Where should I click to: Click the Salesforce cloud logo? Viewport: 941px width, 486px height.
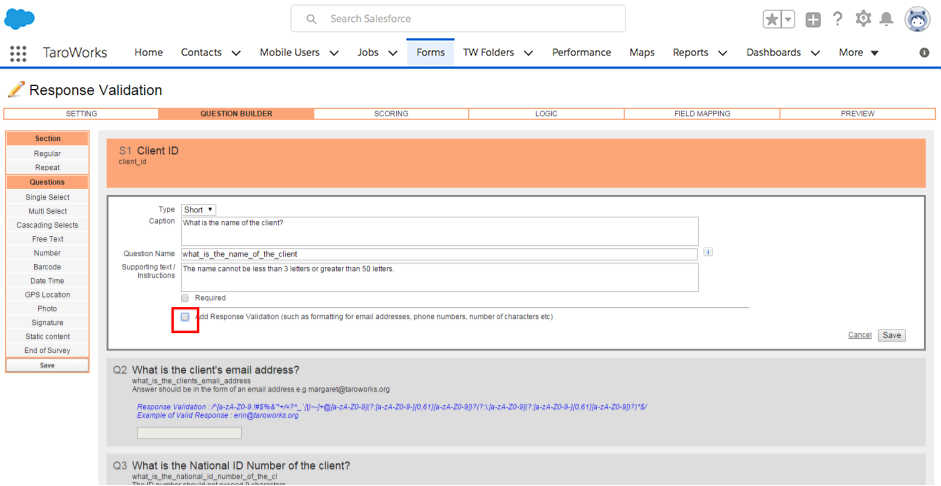[19, 19]
